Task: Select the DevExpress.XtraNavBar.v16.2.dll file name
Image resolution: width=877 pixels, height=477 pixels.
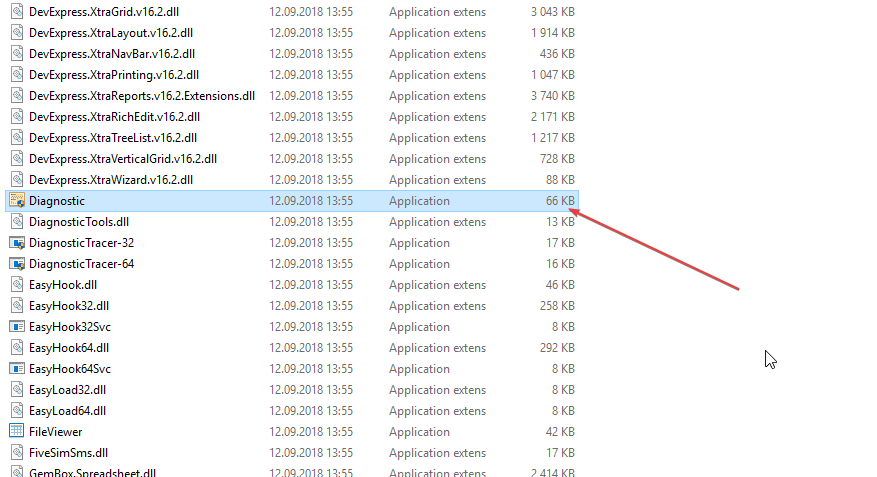Action: (x=112, y=54)
